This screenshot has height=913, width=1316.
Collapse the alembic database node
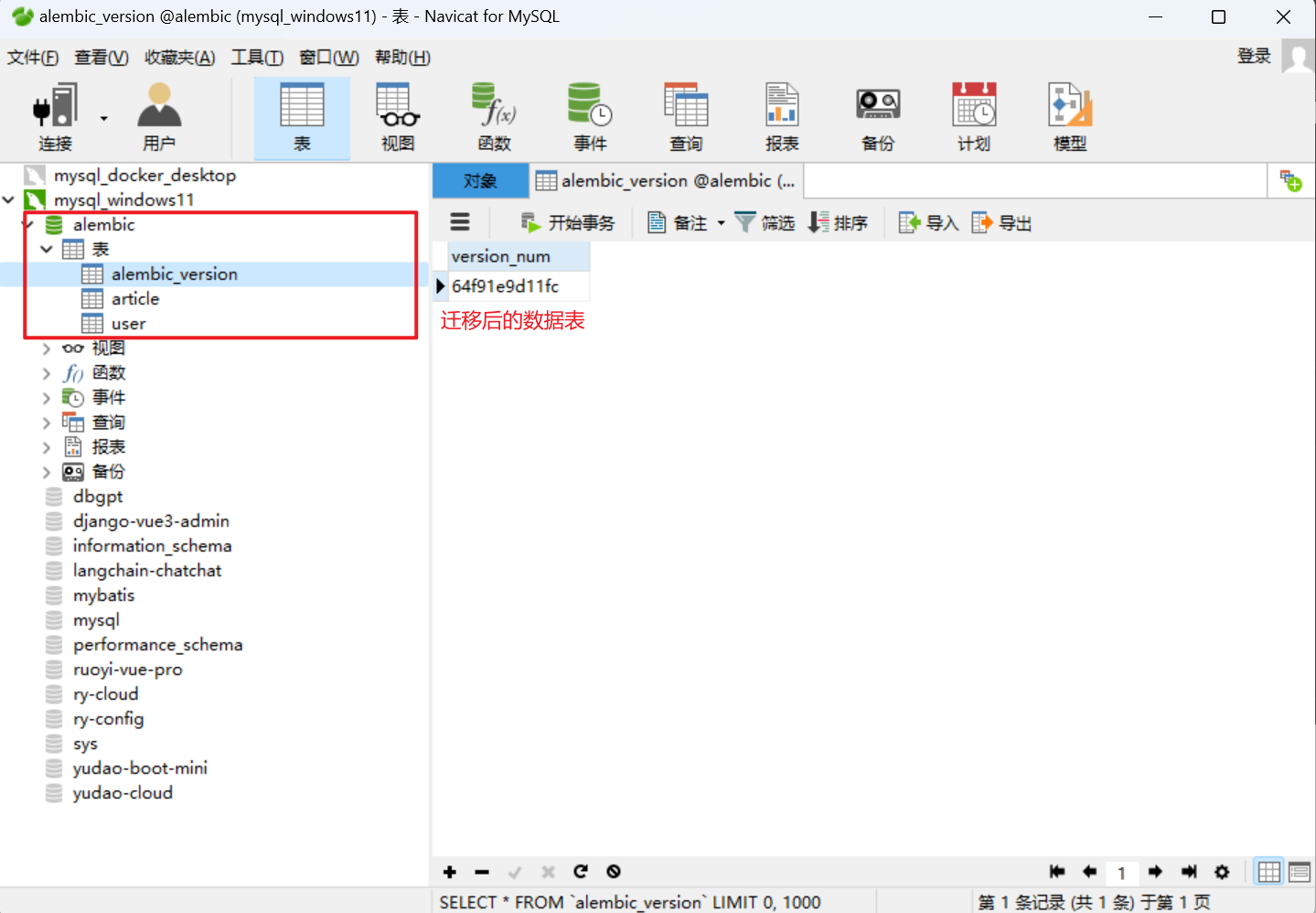[27, 224]
